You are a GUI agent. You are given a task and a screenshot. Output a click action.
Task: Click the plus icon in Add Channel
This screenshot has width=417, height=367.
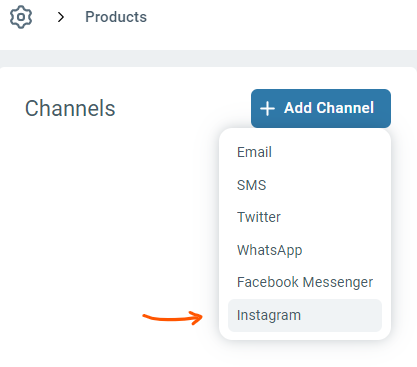coord(267,109)
